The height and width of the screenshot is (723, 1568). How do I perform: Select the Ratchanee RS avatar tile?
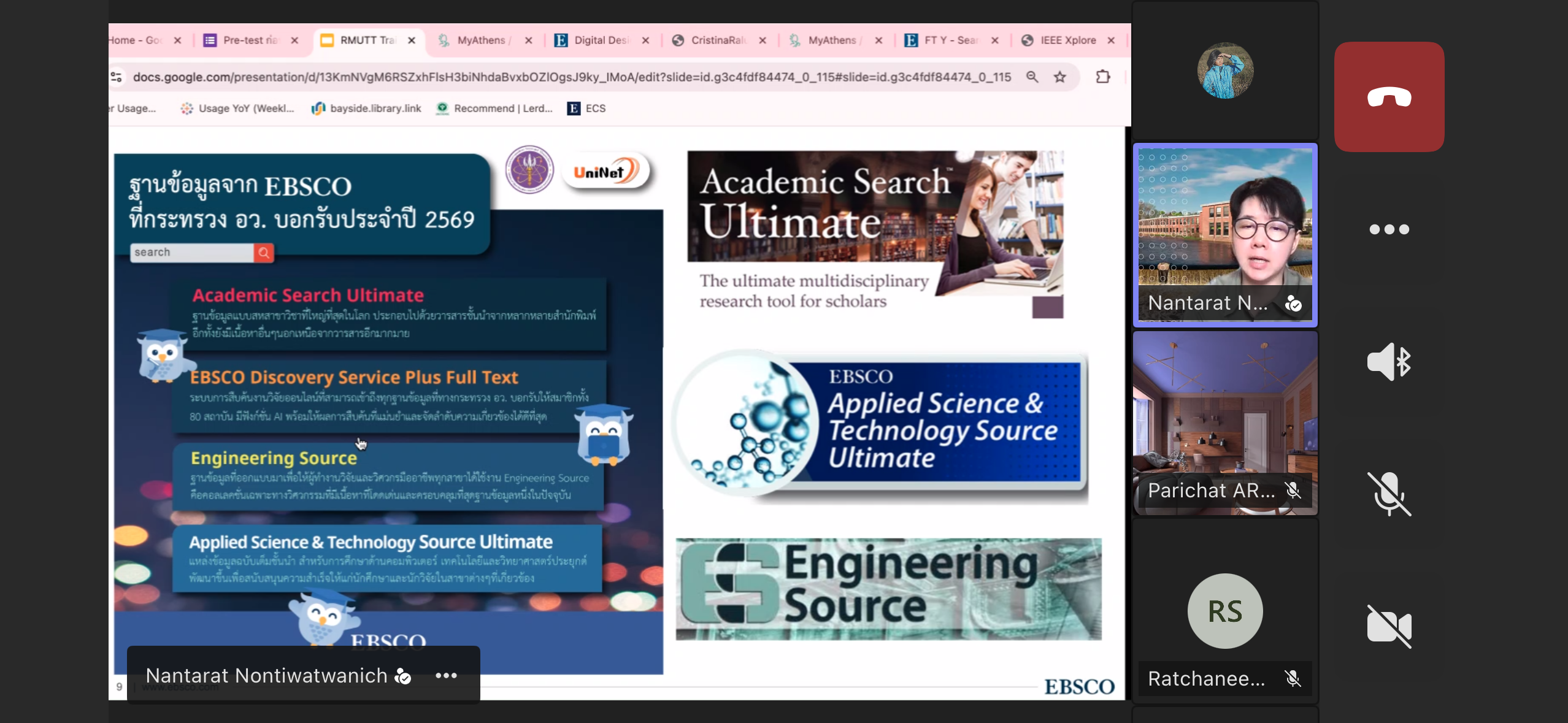point(1224,611)
